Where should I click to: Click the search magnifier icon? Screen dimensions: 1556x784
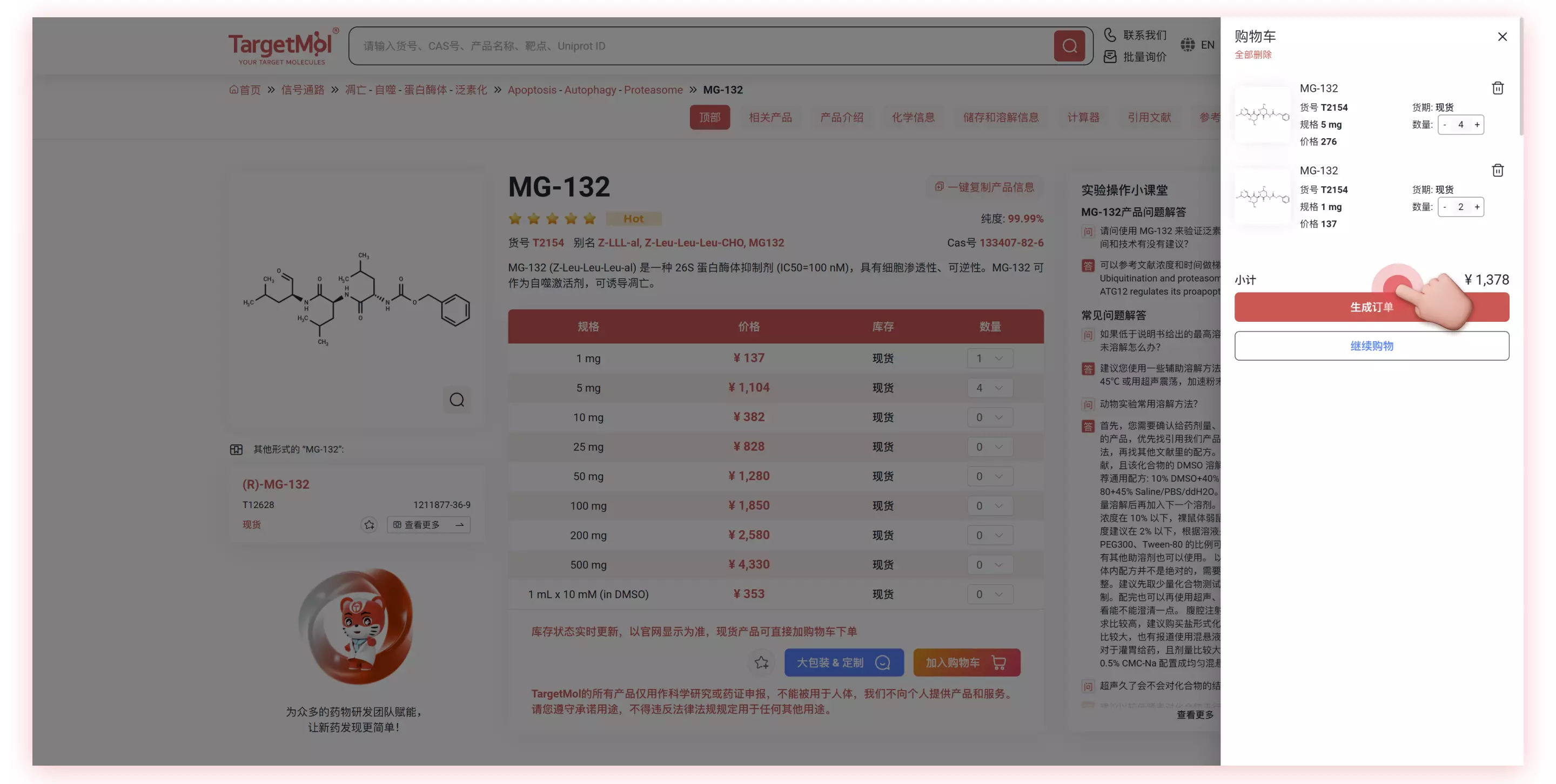[x=1069, y=45]
